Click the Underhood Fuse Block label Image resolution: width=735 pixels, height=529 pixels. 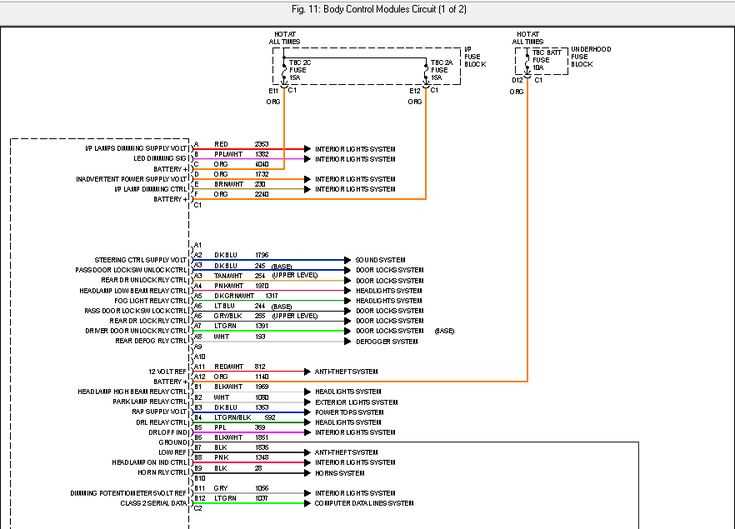click(x=590, y=57)
